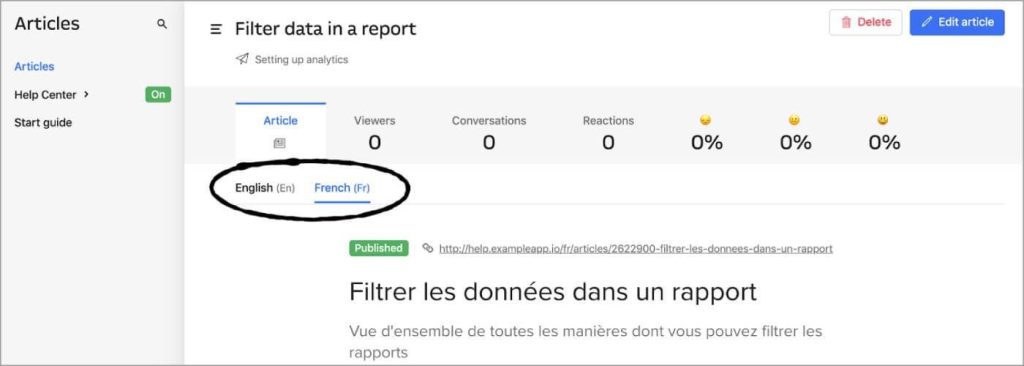Select the sad face reaction emoji
The image size is (1024, 366).
tap(705, 120)
